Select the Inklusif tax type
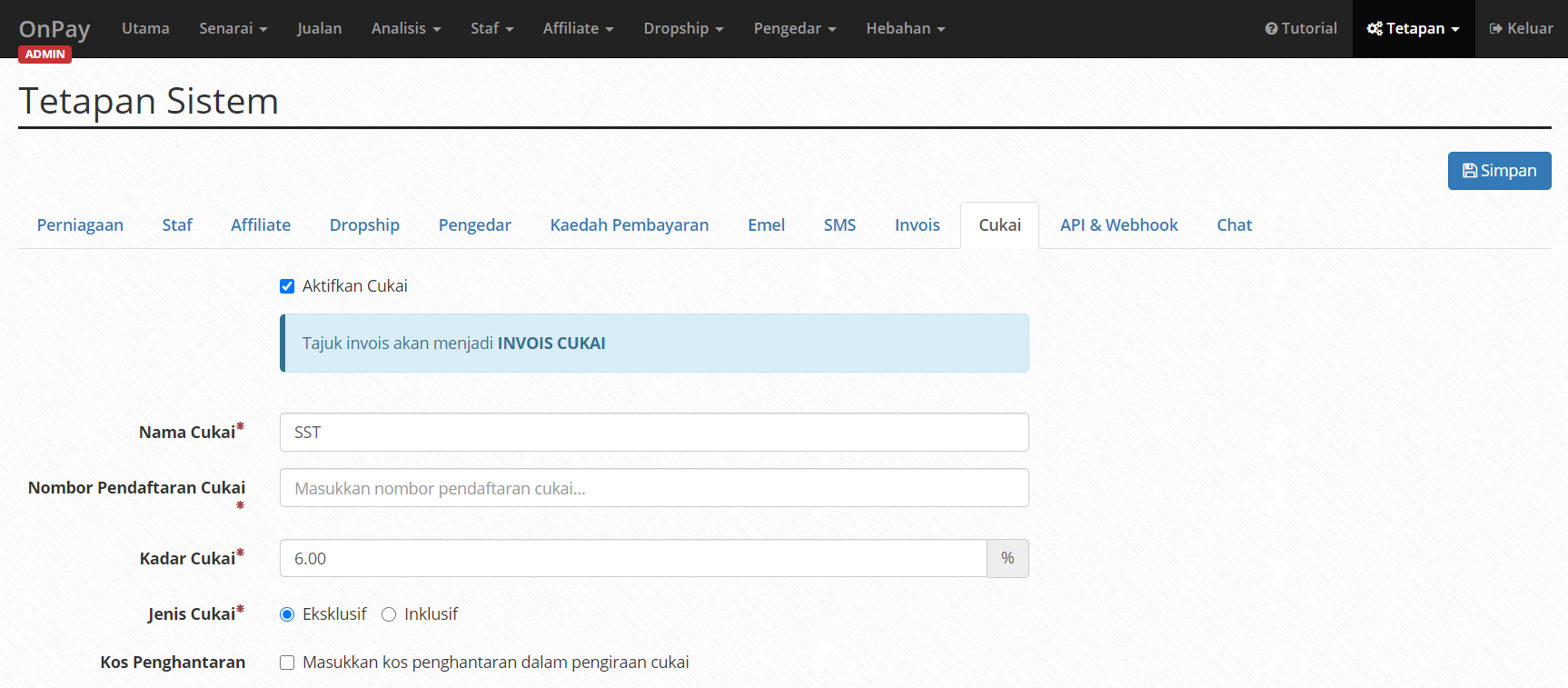Image resolution: width=1568 pixels, height=688 pixels. (389, 614)
